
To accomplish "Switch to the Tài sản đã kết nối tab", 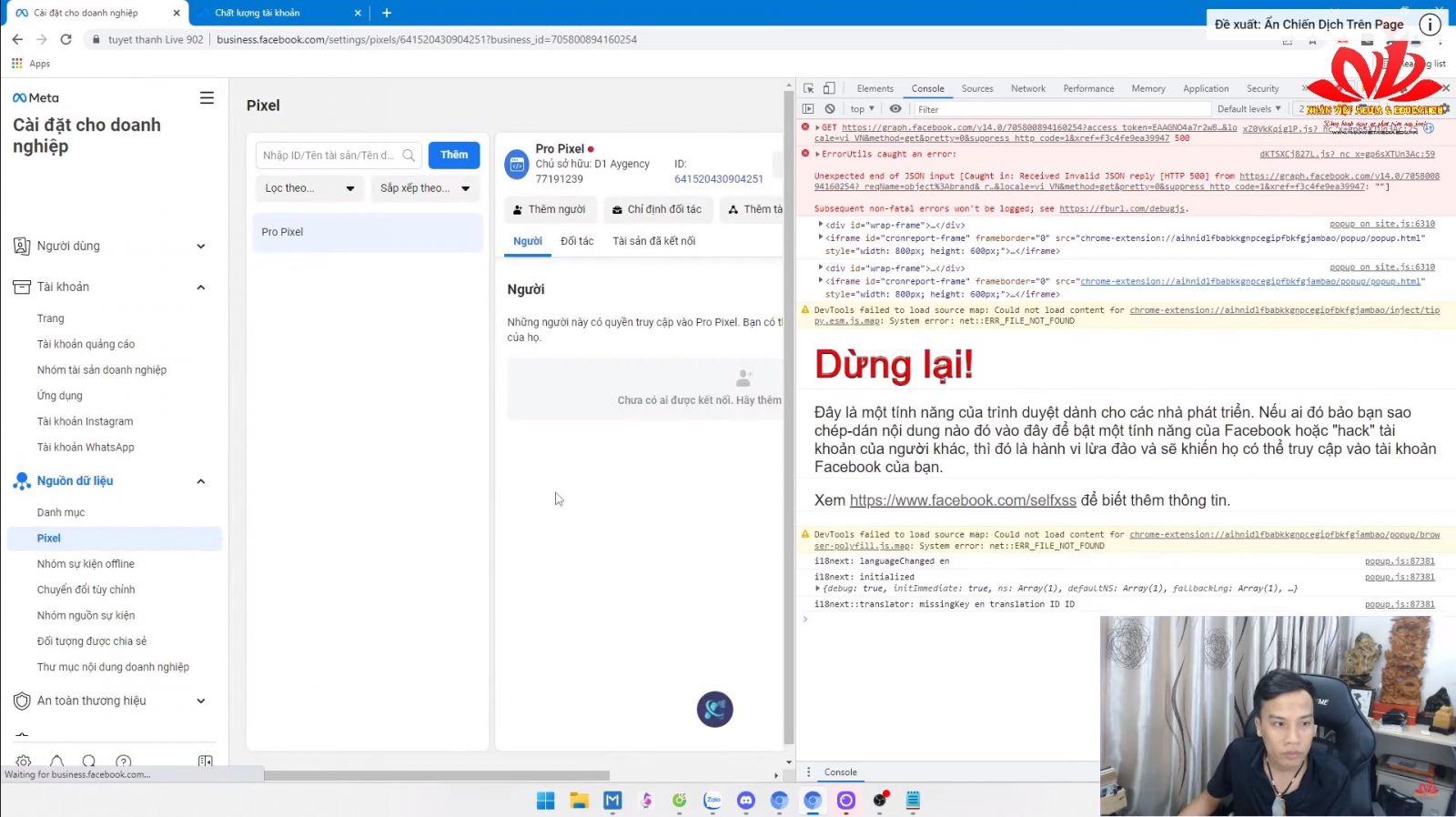I will point(653,241).
